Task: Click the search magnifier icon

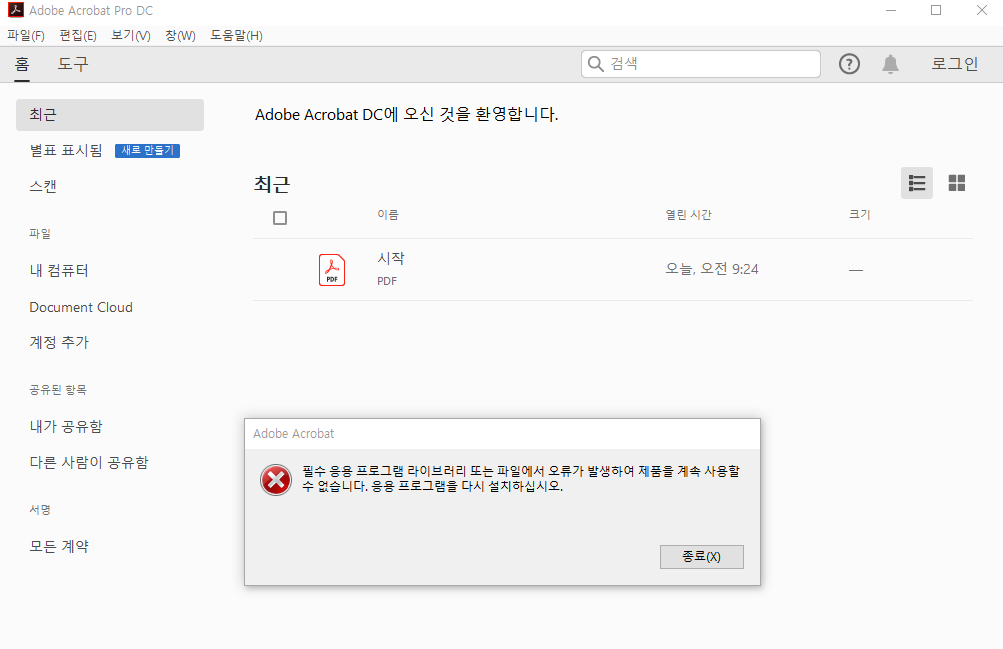Action: (596, 64)
